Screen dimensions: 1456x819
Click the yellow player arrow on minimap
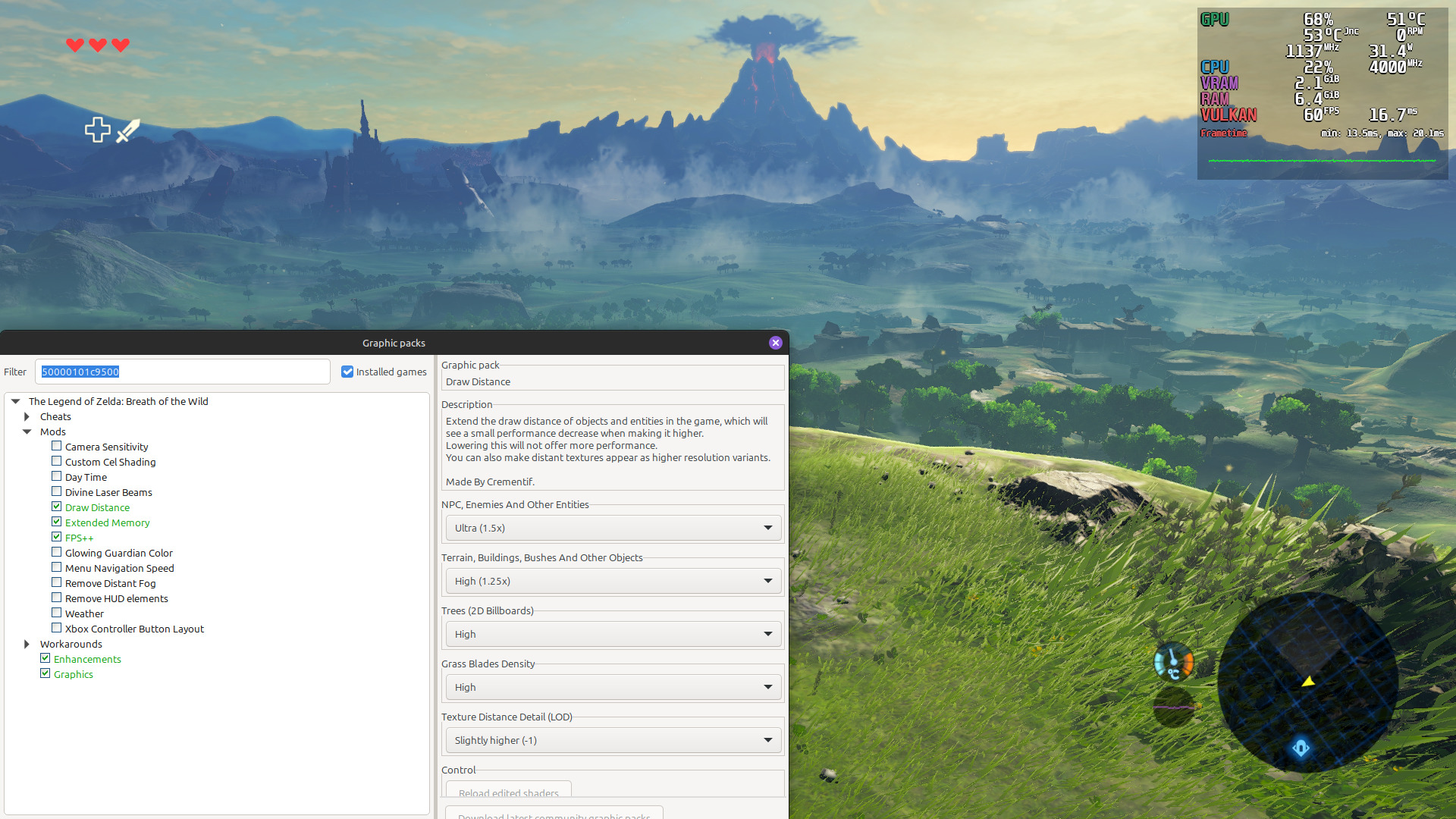pyautogui.click(x=1308, y=681)
